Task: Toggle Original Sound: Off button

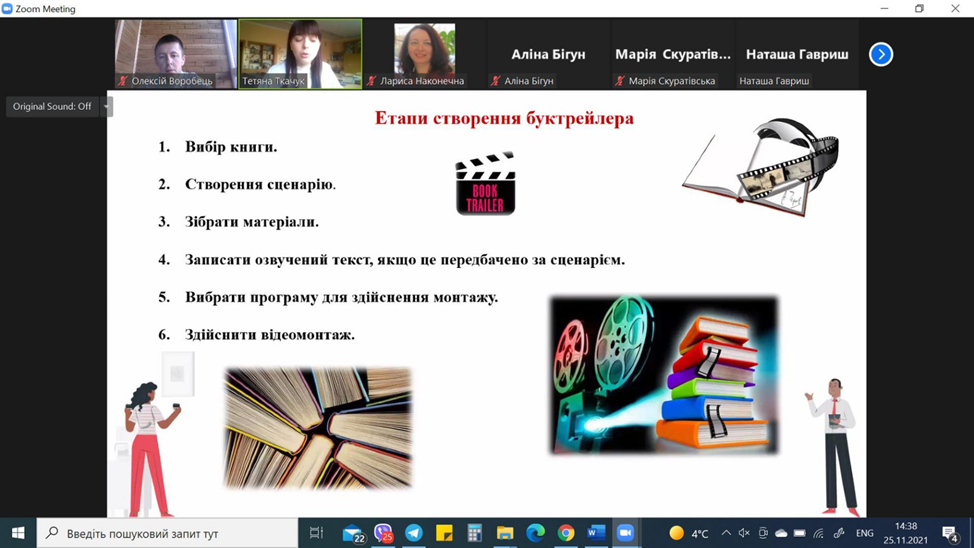Action: point(52,106)
